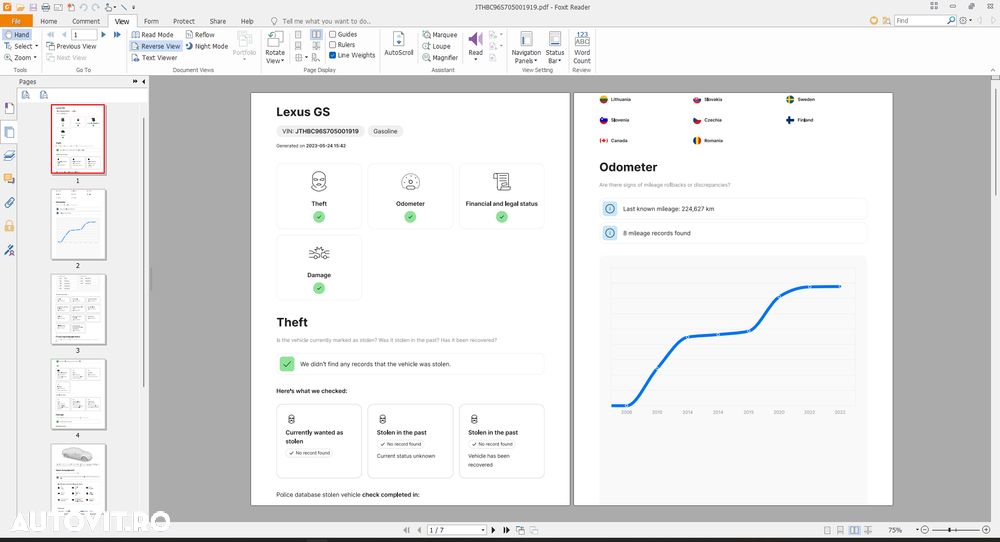Screen dimensions: 1000x542
Task: Select continuous page display layout
Action: (x=298, y=46)
